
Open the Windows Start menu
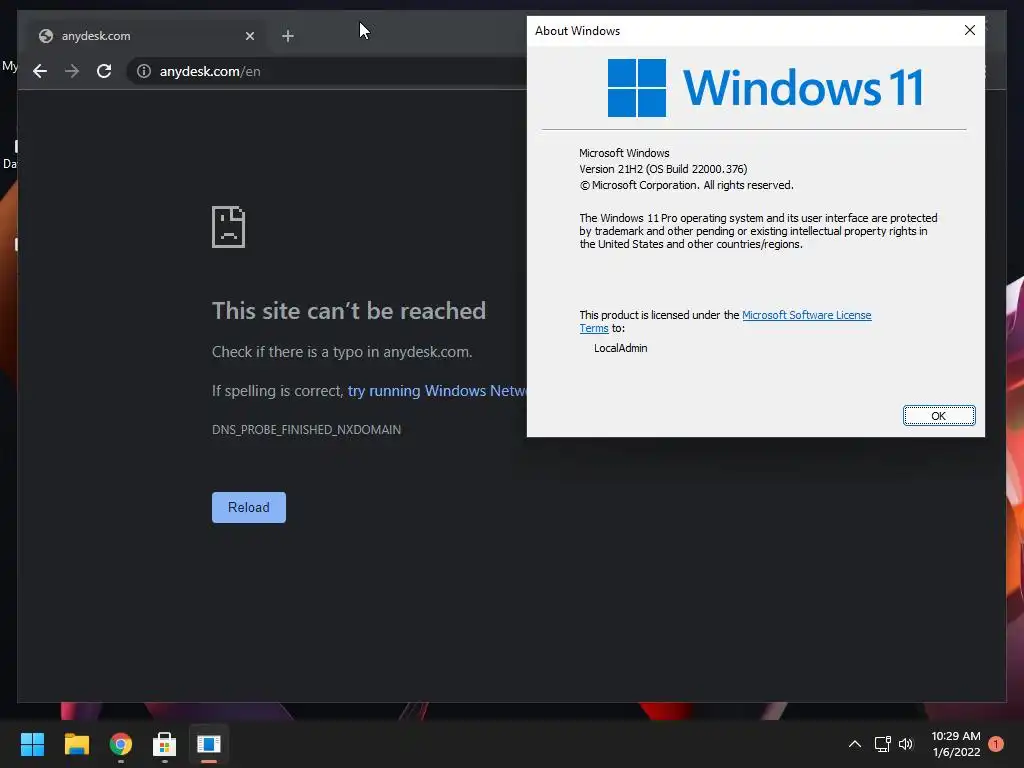(x=32, y=744)
